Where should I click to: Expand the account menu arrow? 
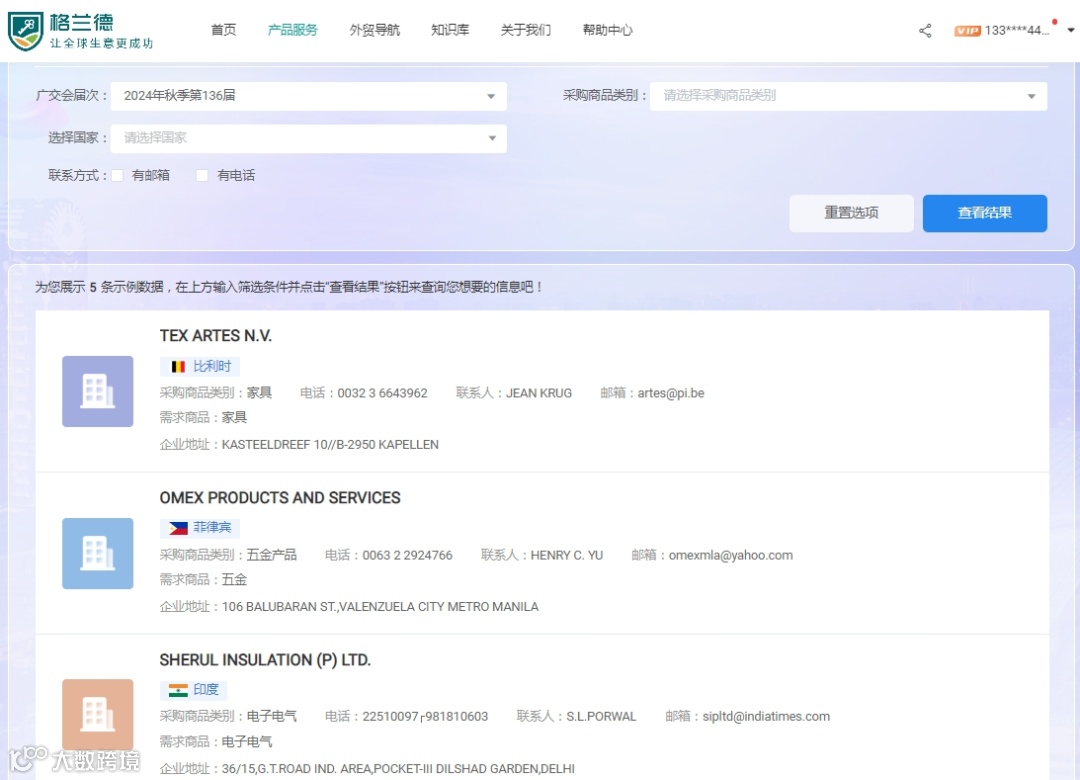tap(1070, 30)
